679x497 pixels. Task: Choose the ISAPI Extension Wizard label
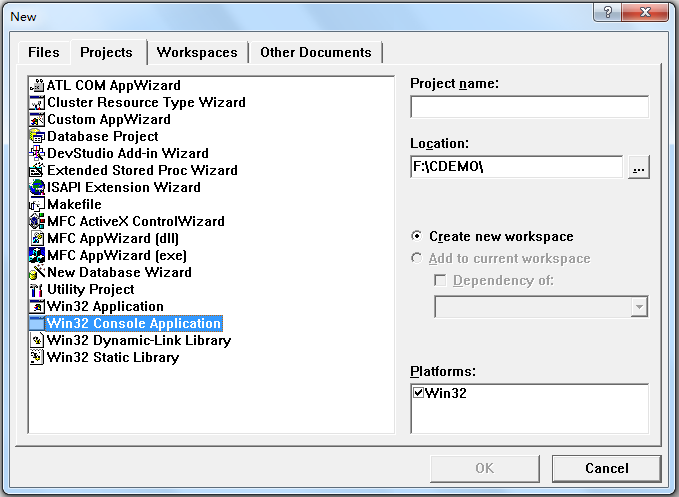[x=124, y=187]
